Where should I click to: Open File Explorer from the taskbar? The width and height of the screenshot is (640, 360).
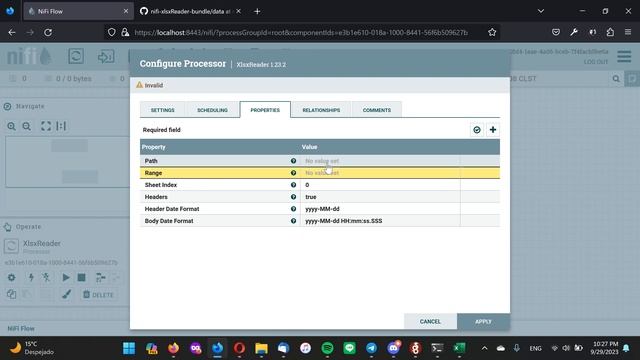click(261, 348)
